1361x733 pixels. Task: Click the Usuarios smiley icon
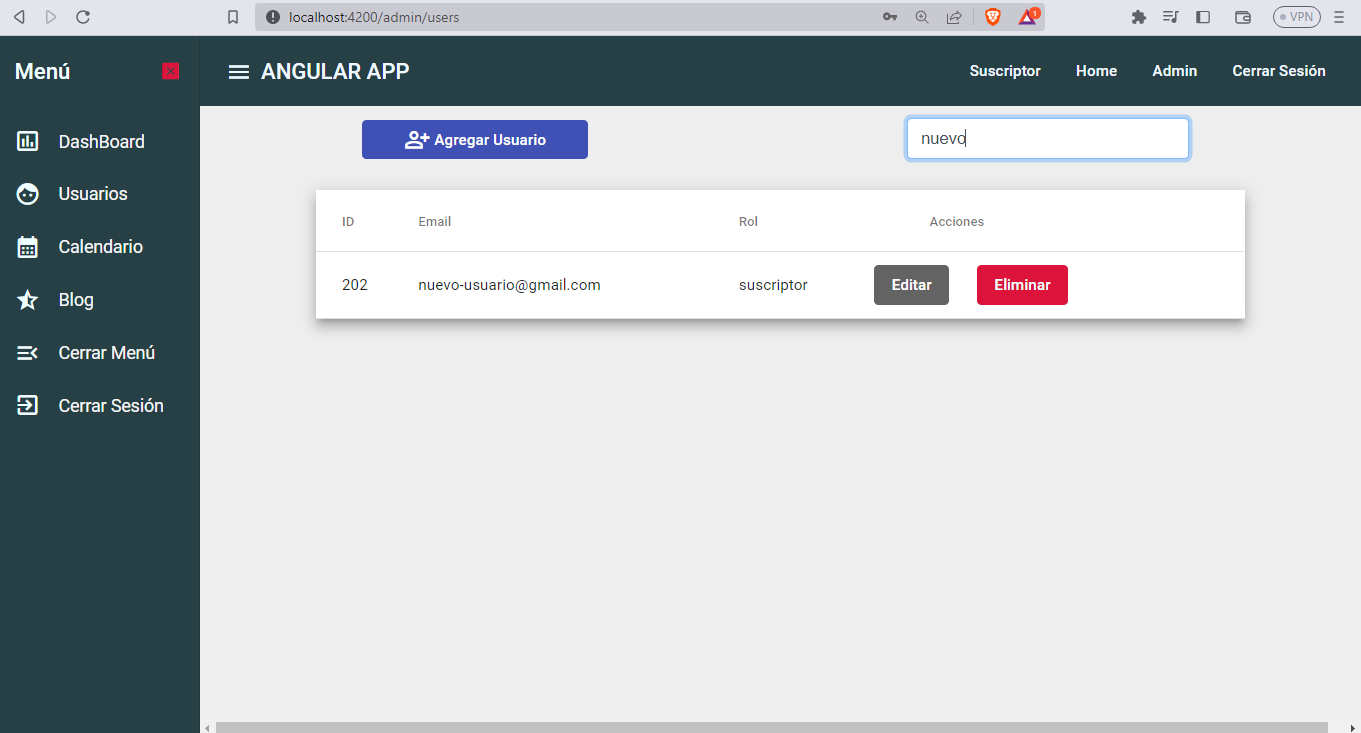[27, 194]
